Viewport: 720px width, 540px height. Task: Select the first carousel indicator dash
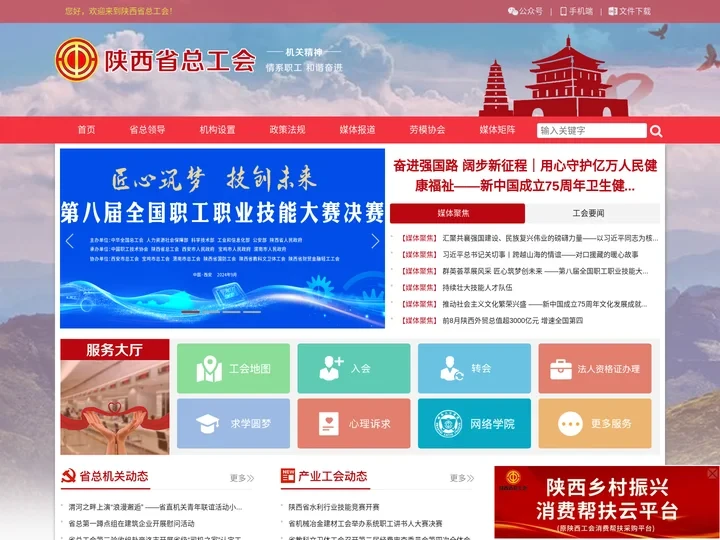click(x=190, y=312)
